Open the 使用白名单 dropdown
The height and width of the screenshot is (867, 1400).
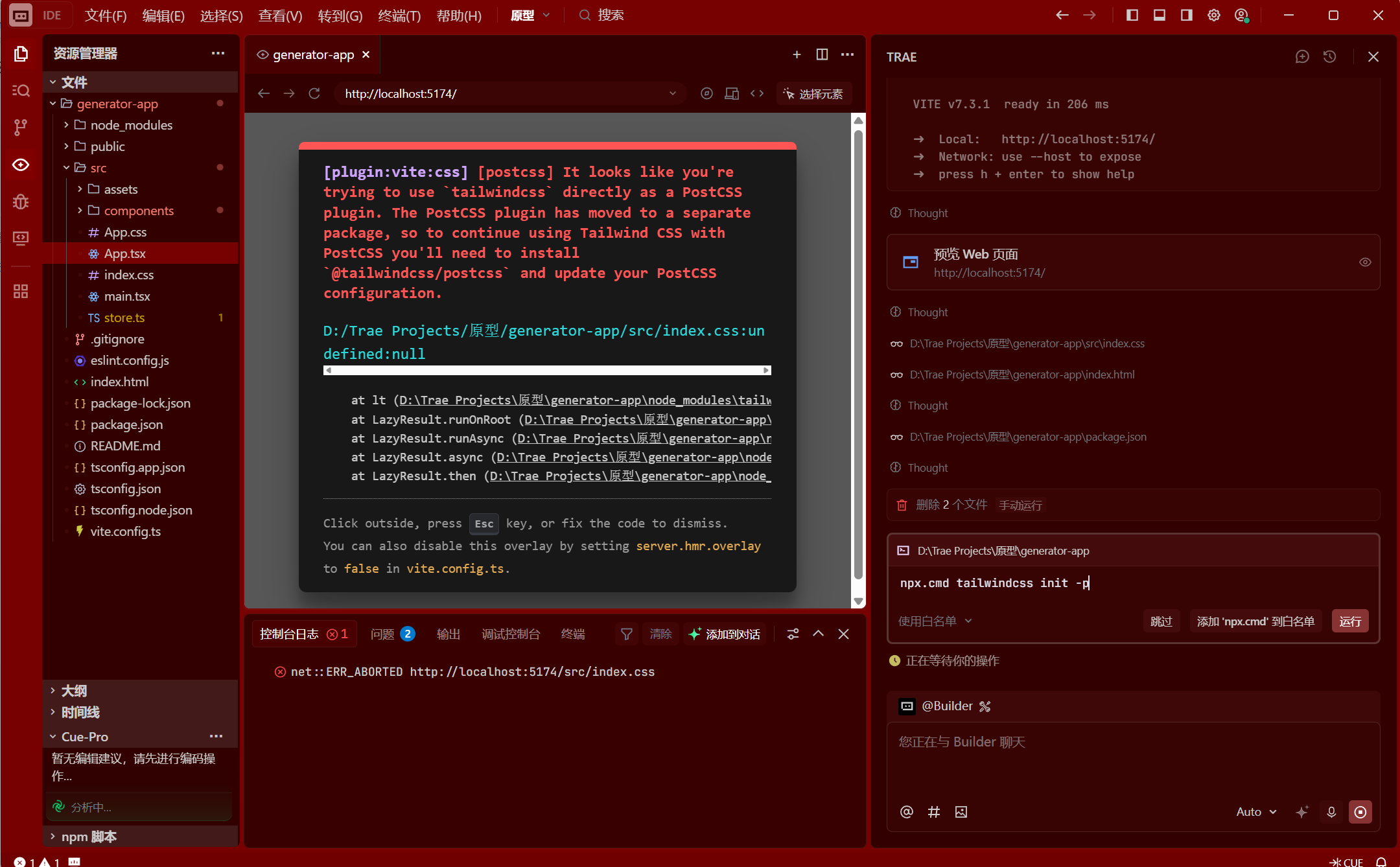coord(935,621)
